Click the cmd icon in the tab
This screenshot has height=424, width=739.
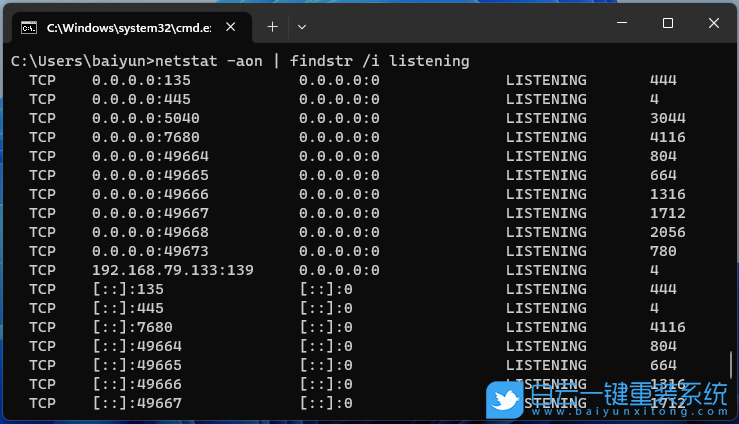click(30, 26)
